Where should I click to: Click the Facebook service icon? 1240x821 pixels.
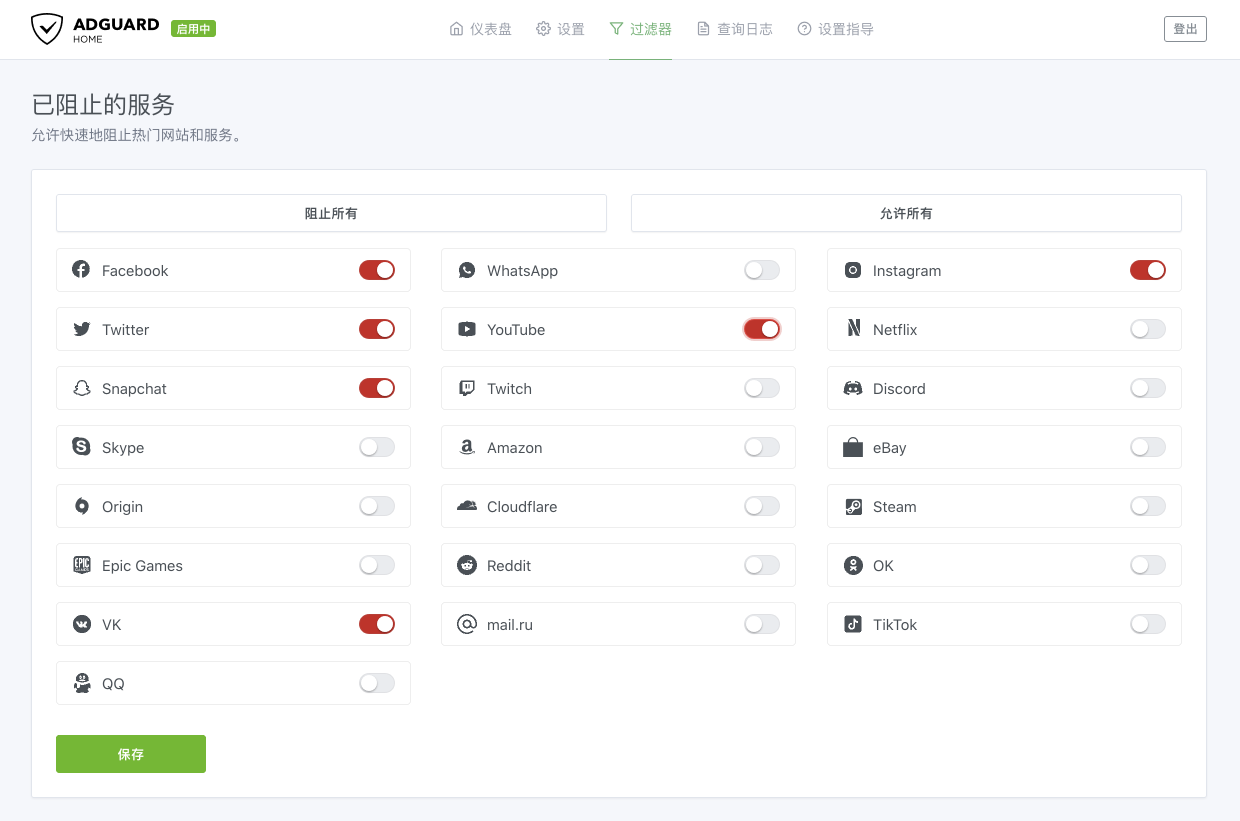[x=81, y=270]
